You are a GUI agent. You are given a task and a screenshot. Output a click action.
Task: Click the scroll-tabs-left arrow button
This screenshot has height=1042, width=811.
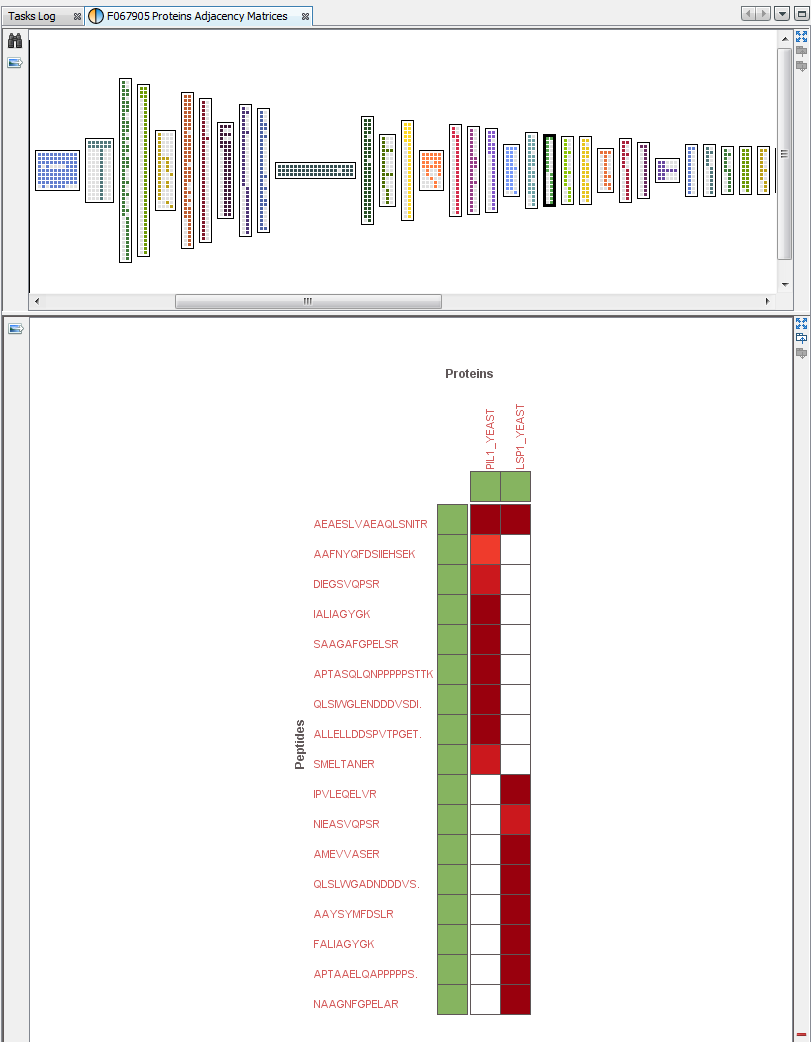[749, 13]
